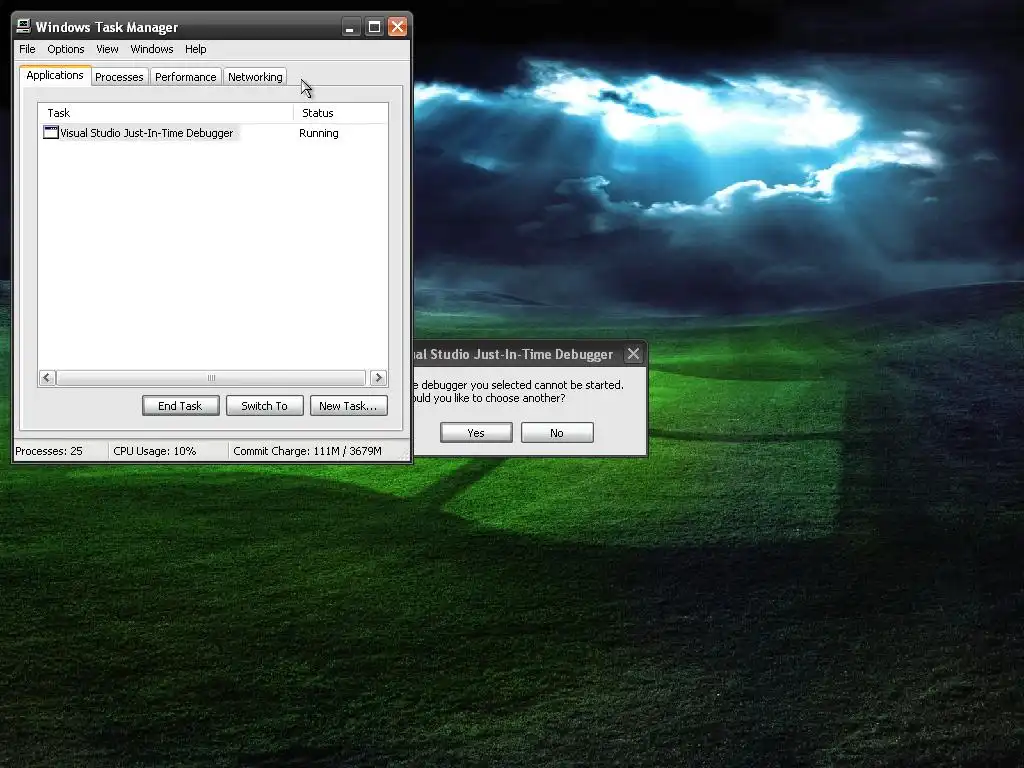The width and height of the screenshot is (1024, 768).
Task: Click Yes in the Just-In-Time Debugger dialog
Action: point(476,432)
